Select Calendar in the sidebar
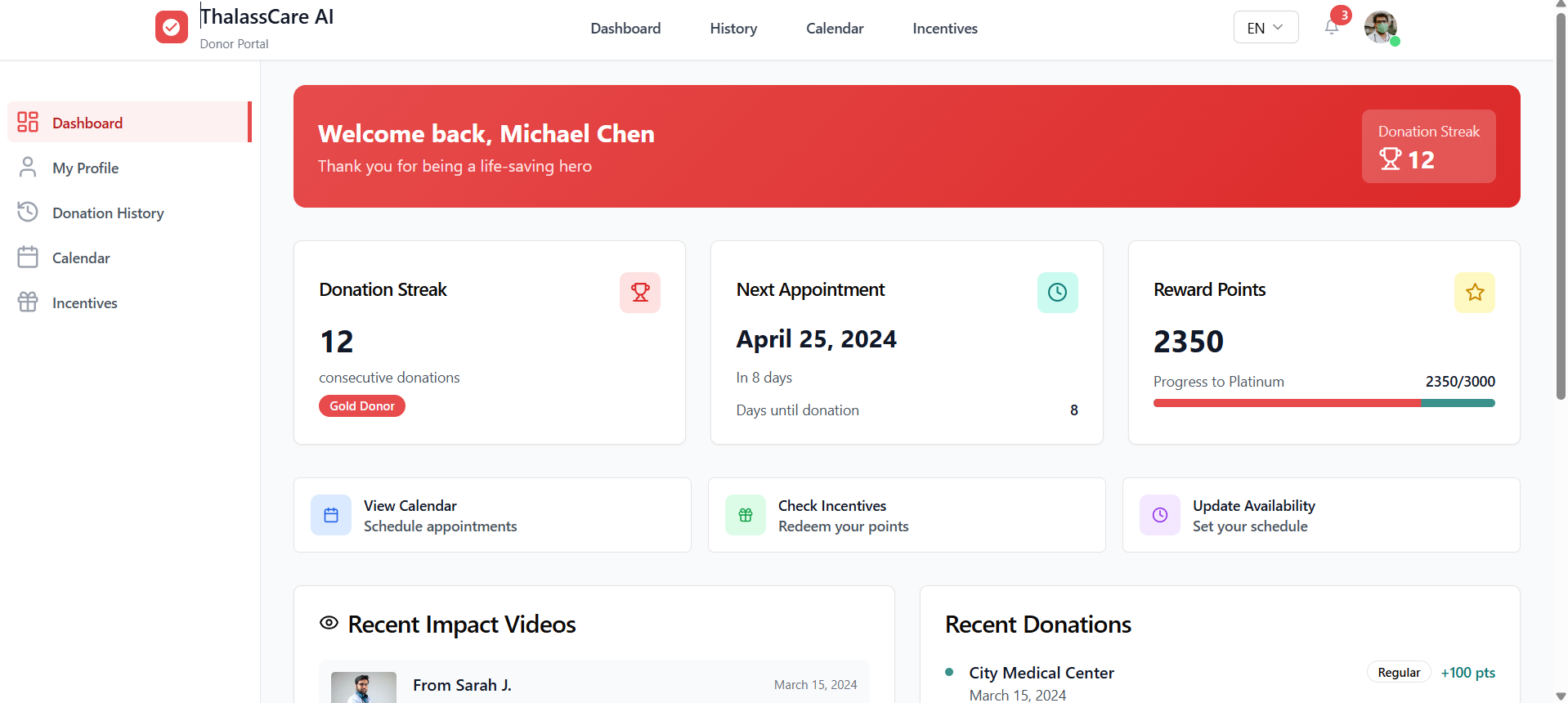This screenshot has width=1568, height=703. coord(129,257)
